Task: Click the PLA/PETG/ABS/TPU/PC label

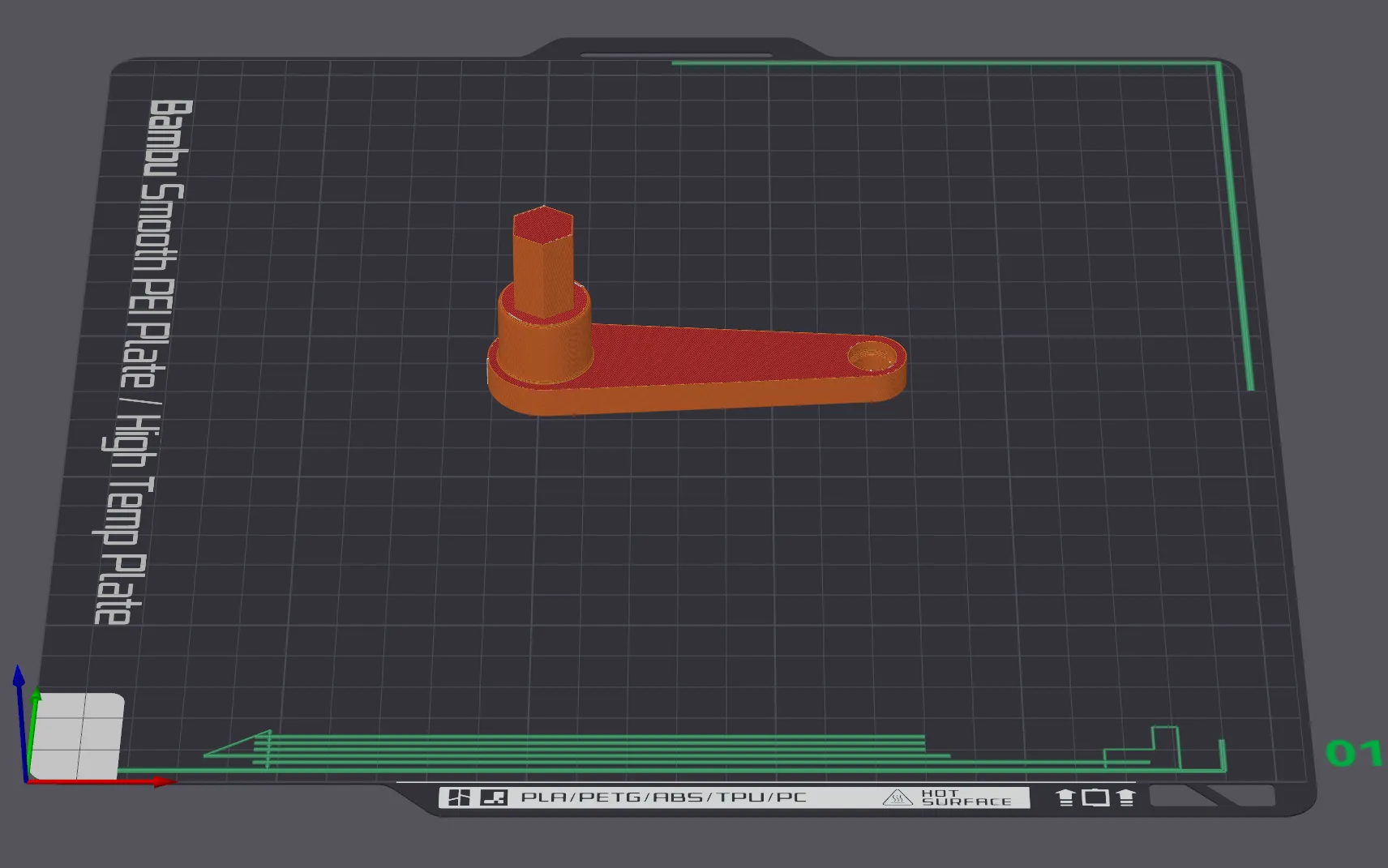Action: (x=663, y=797)
